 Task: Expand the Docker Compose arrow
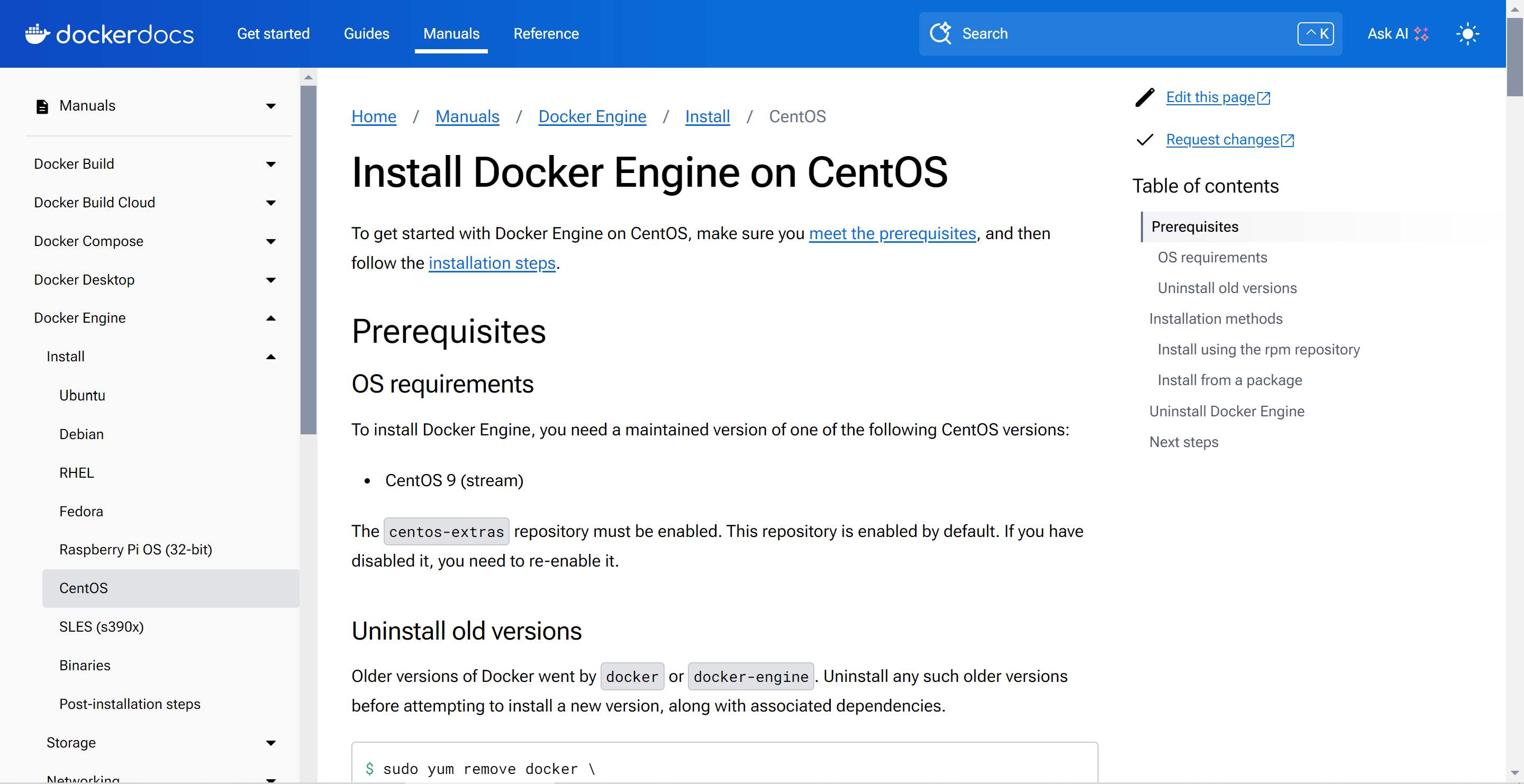coord(271,241)
